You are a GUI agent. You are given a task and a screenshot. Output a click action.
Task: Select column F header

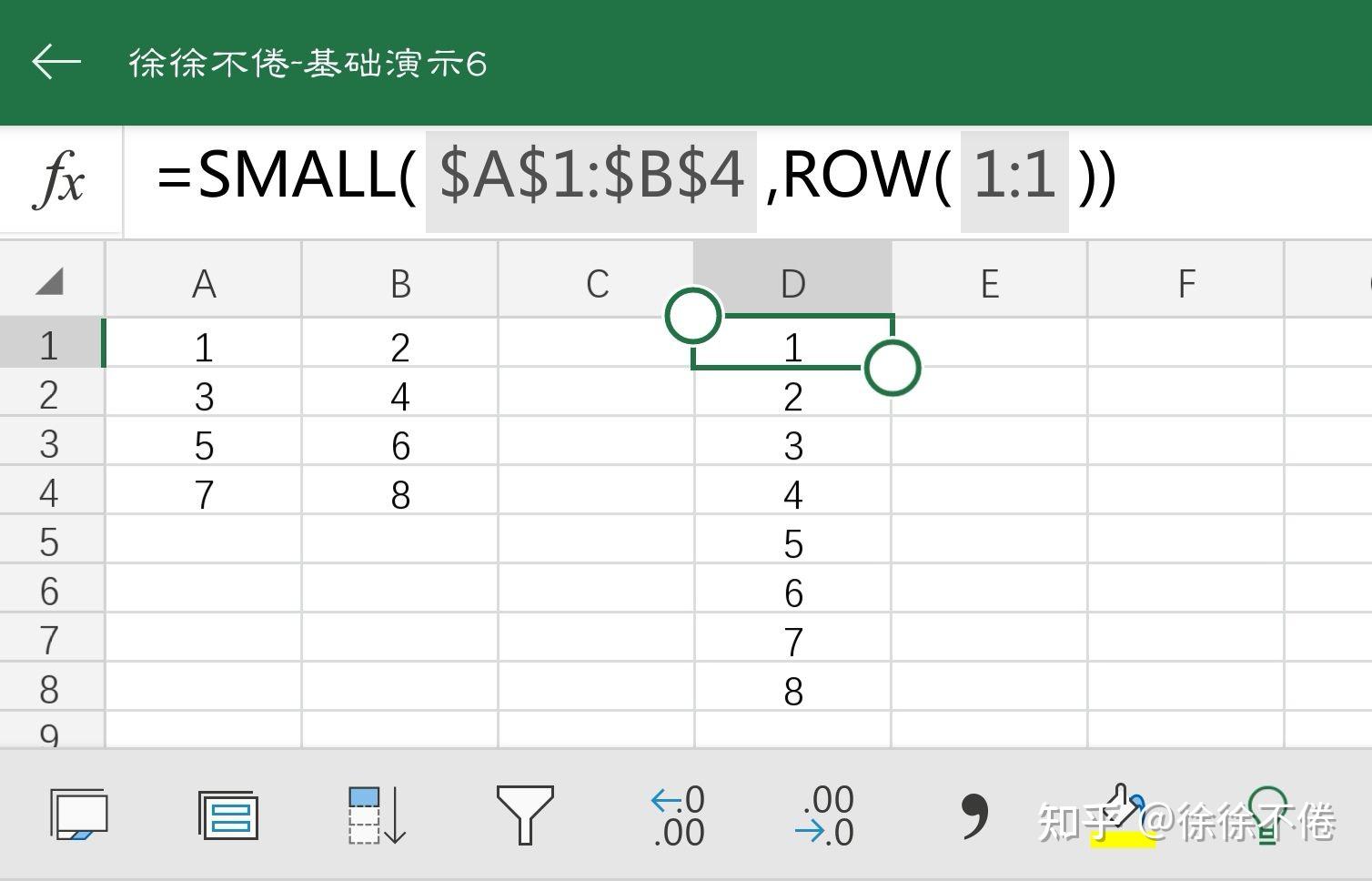(x=1186, y=281)
